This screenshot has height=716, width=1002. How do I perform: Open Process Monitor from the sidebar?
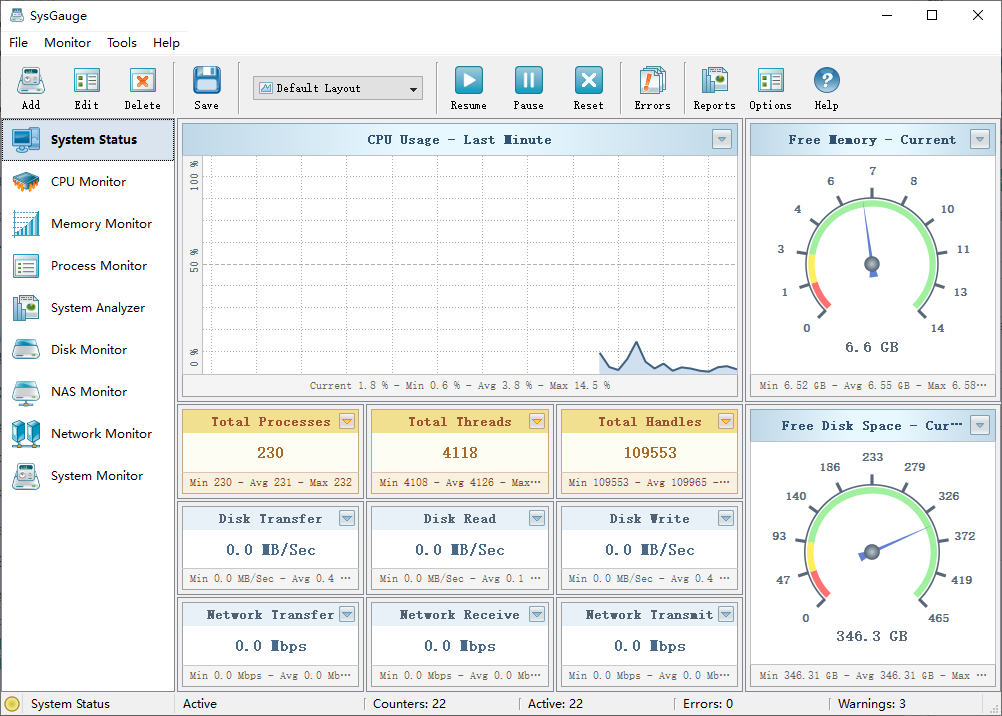(x=88, y=266)
